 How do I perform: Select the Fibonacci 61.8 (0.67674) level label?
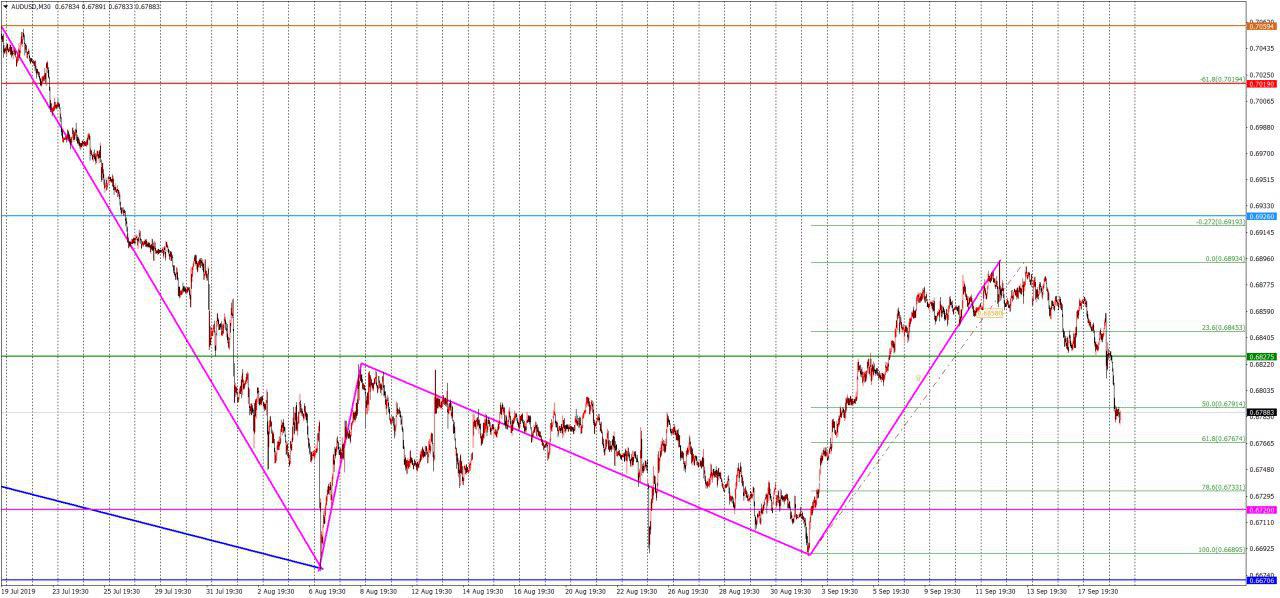[1222, 438]
